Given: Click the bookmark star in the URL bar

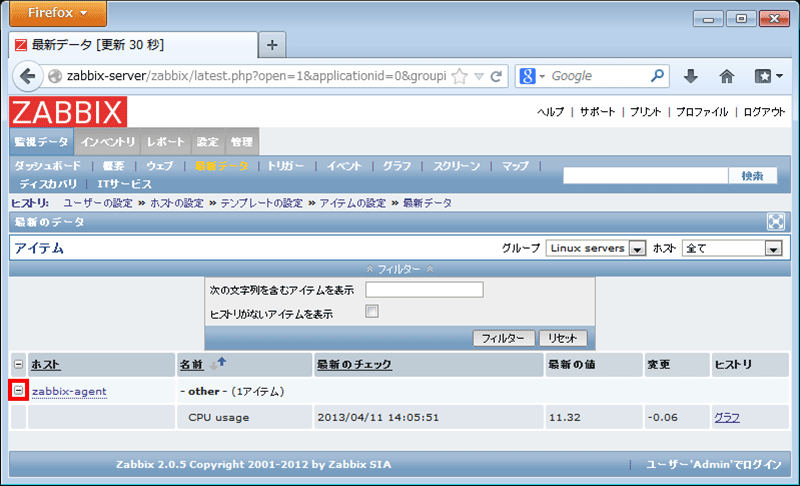Looking at the screenshot, I should (460, 76).
